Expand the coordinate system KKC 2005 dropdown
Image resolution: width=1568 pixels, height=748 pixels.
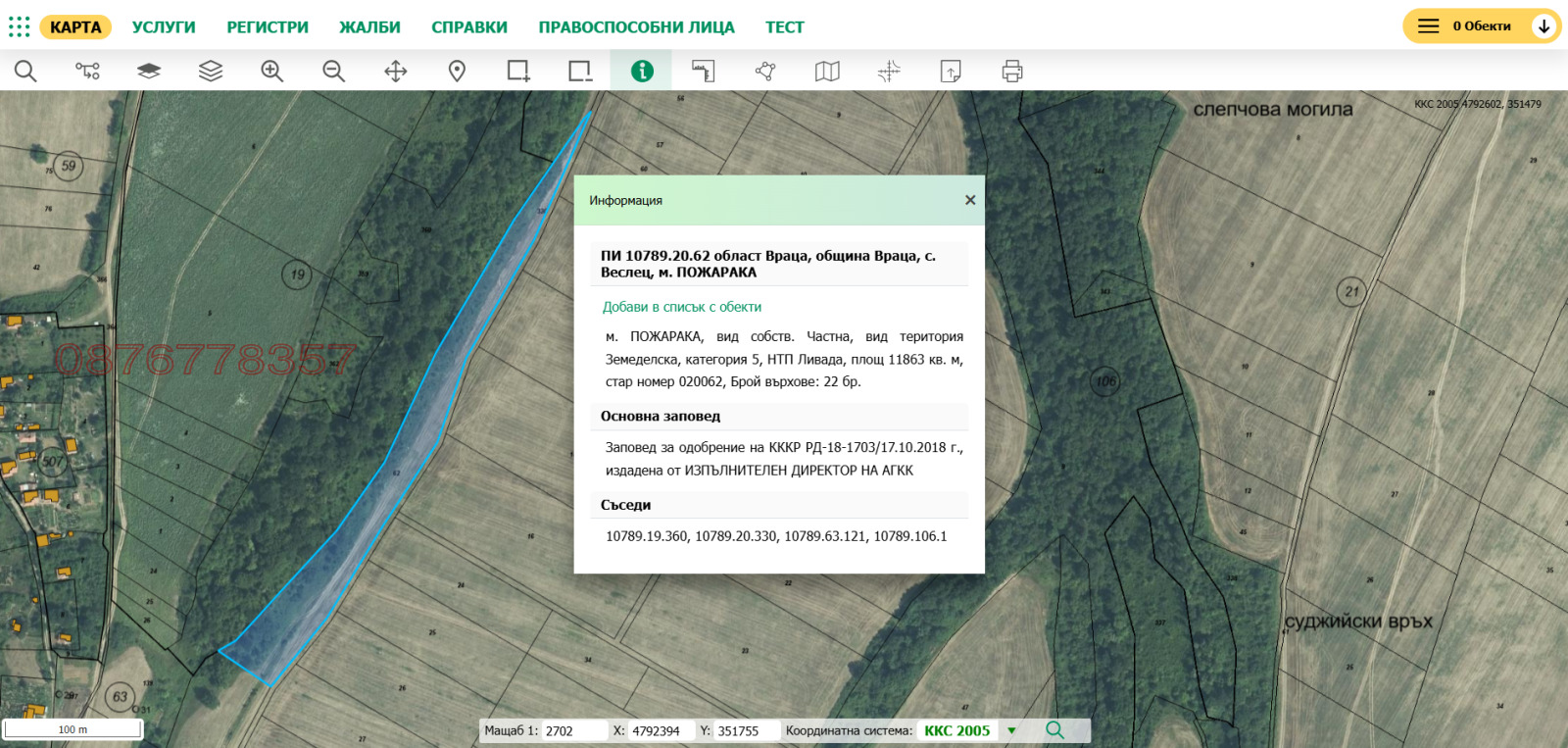[1011, 730]
